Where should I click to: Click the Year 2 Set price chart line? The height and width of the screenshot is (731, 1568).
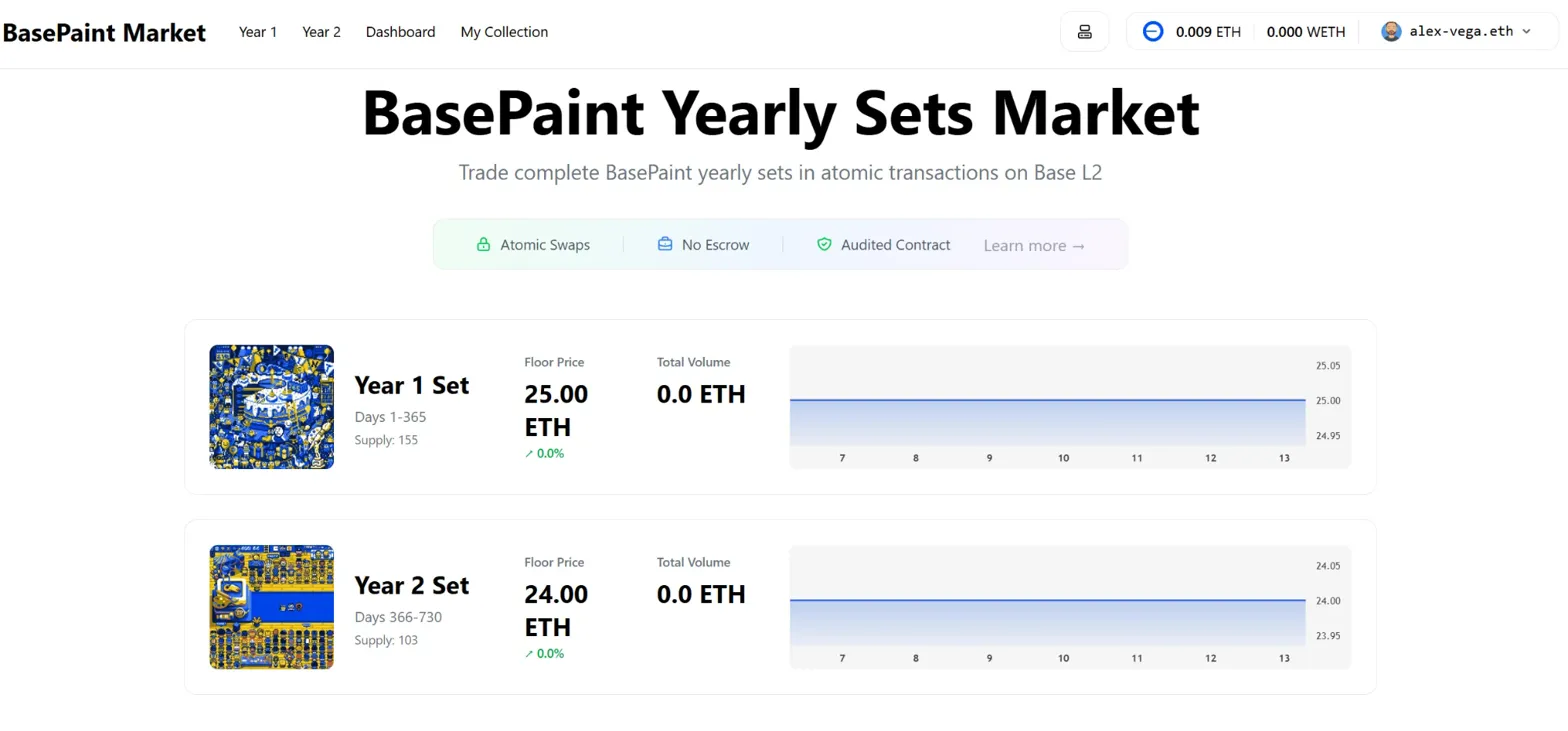coord(1048,600)
